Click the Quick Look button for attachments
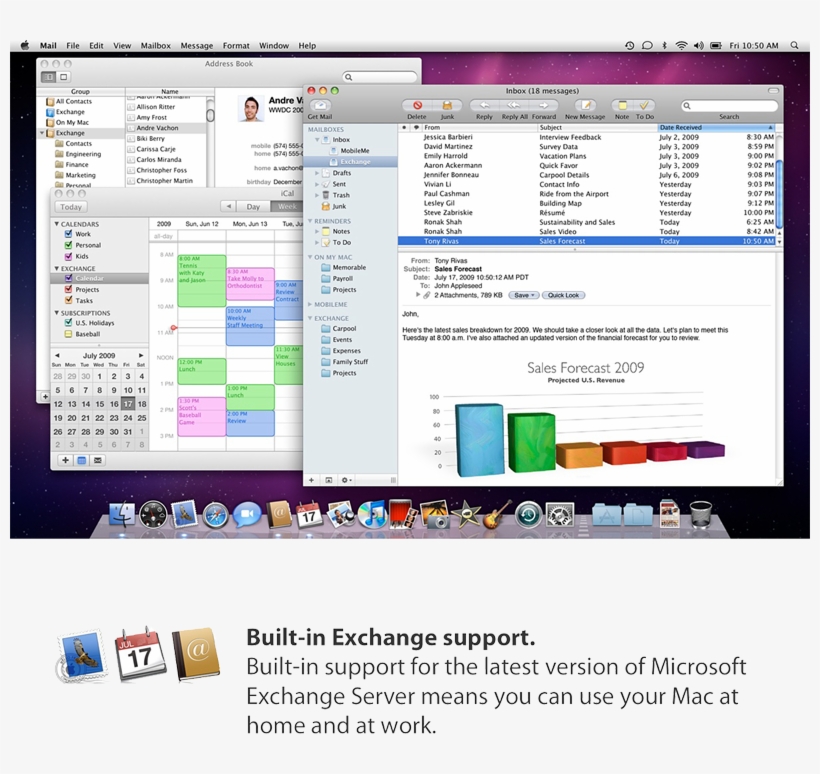This screenshot has height=774, width=820. (564, 295)
